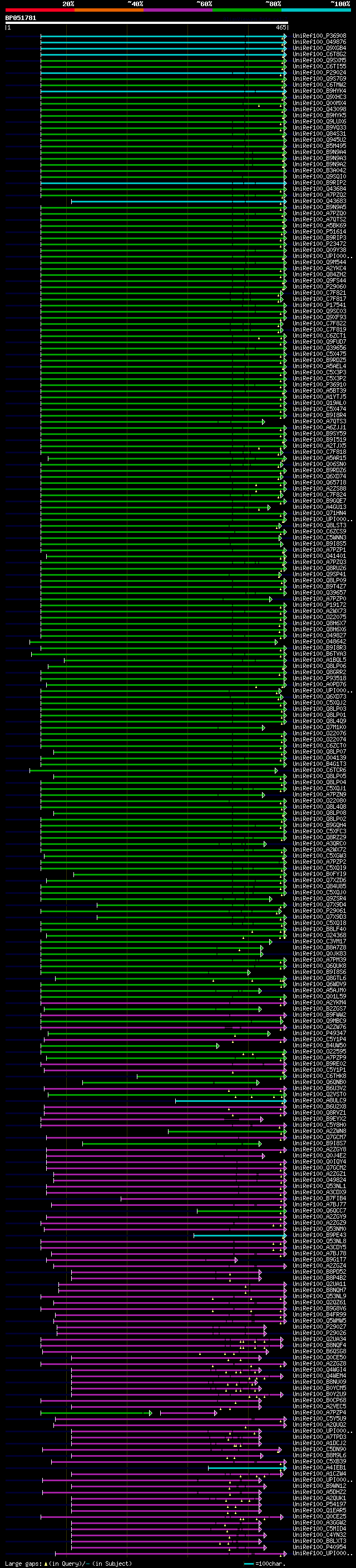Click the label UniRef100_Q9XHC3
356x1568 pixels.
(319, 97)
